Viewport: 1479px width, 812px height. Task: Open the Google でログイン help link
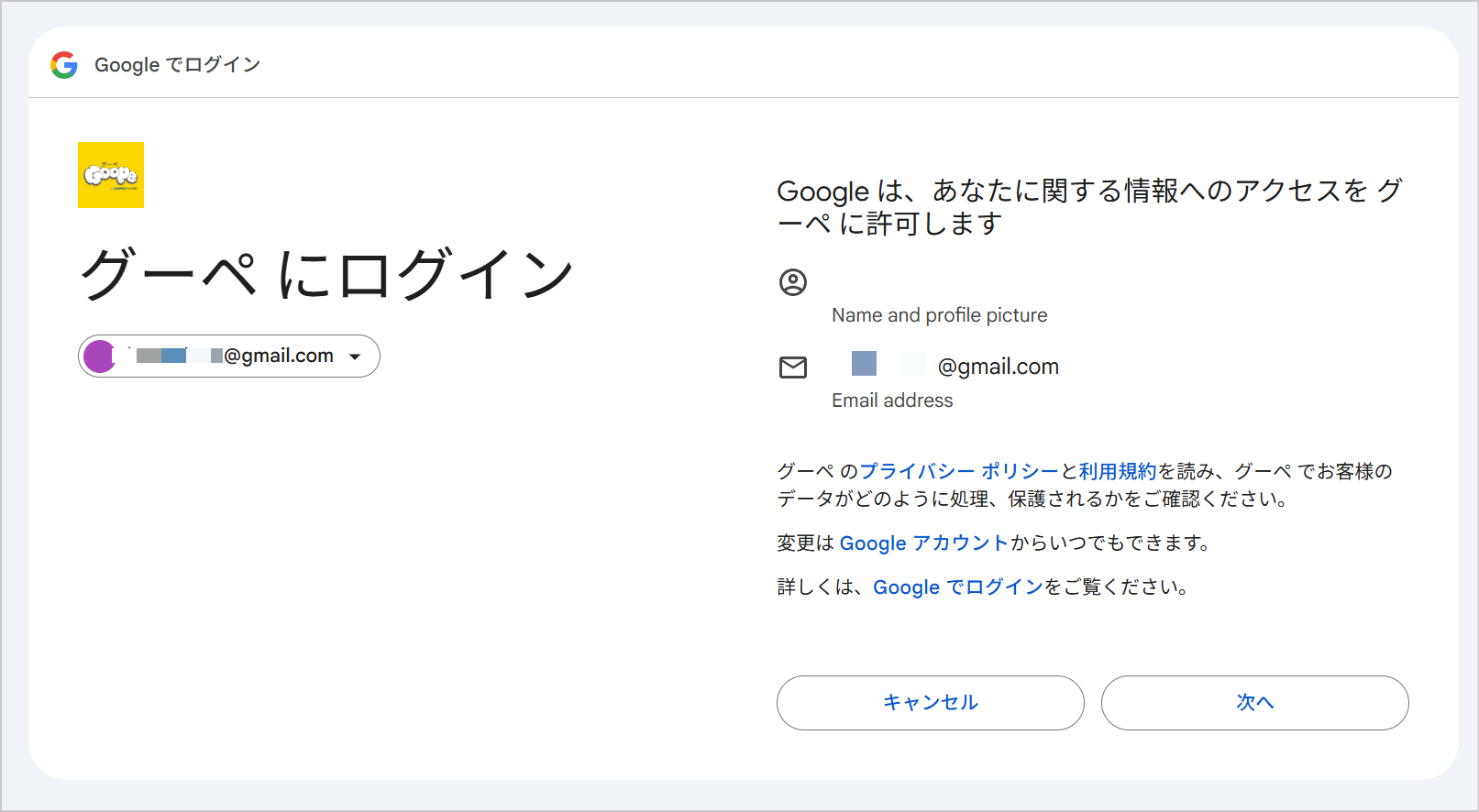pos(958,587)
